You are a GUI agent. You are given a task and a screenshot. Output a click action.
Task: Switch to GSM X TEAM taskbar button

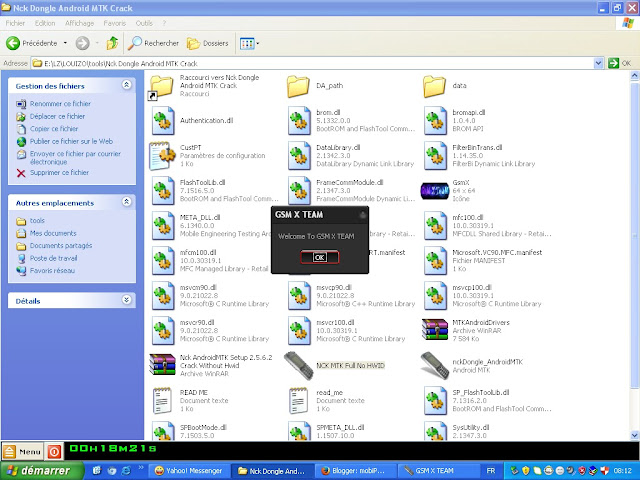click(x=437, y=471)
